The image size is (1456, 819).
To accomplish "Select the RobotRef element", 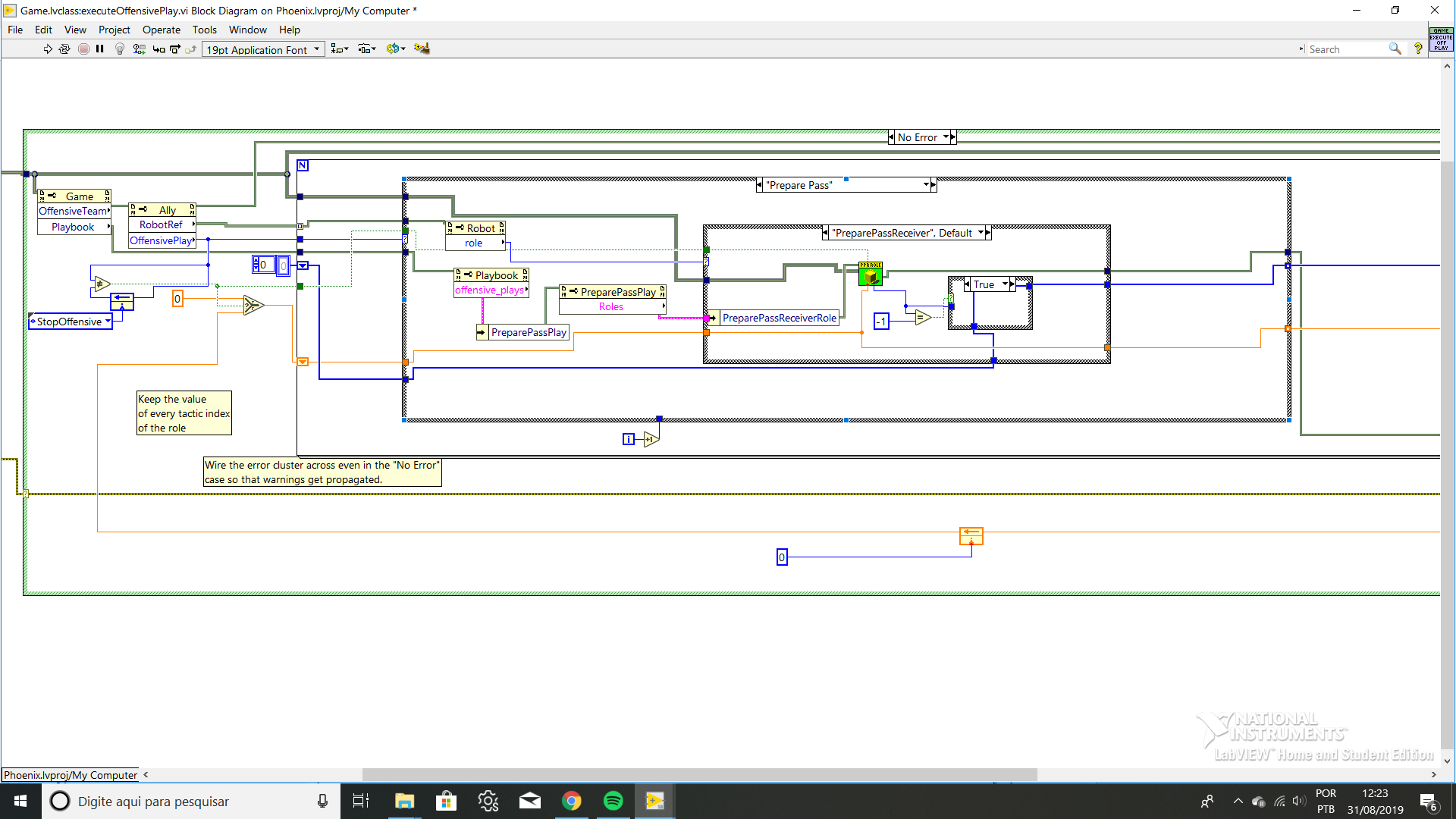I will pyautogui.click(x=162, y=224).
